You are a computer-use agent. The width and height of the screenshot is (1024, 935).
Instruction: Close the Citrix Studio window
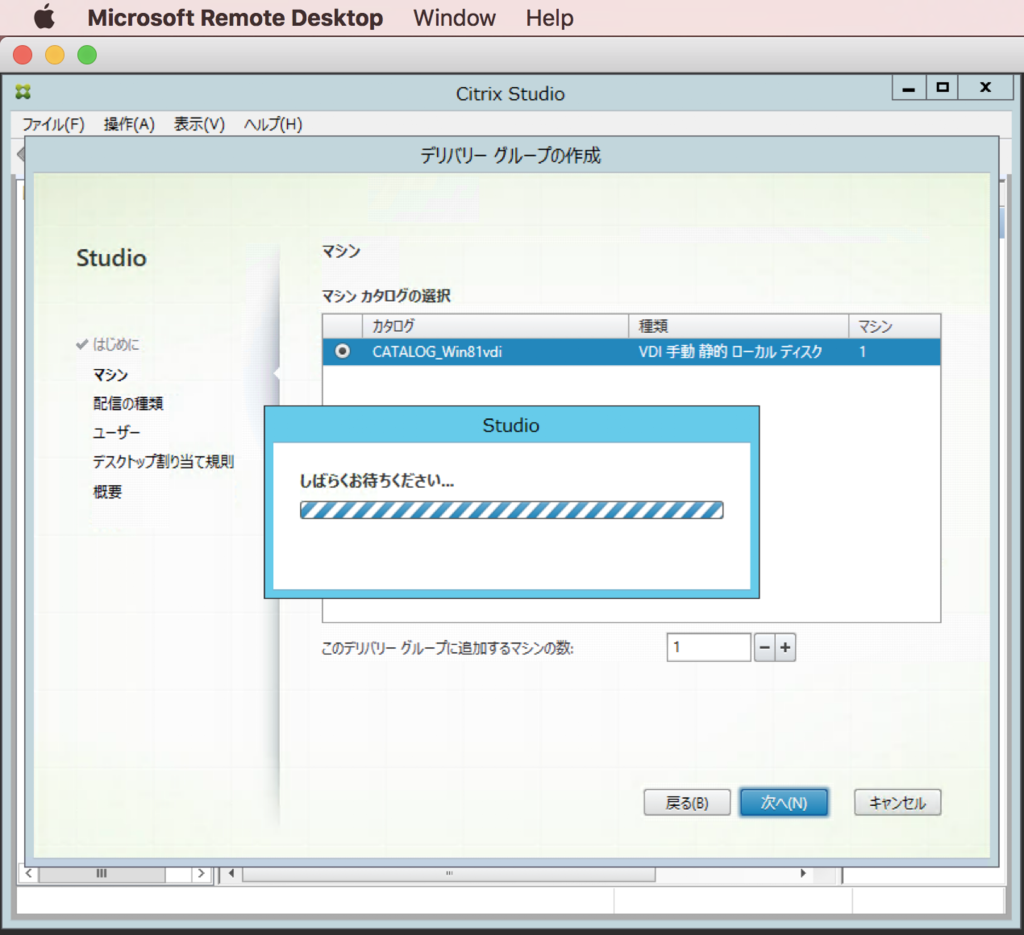point(985,87)
